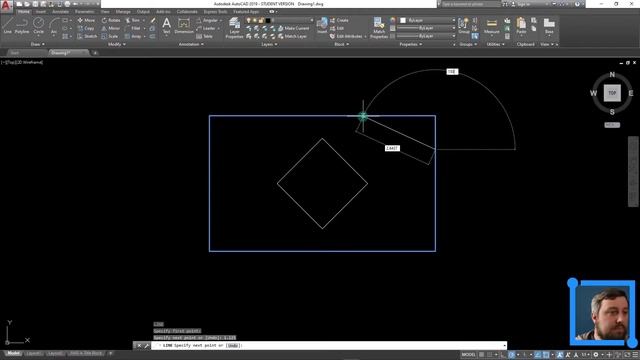Expand the Modify panel
Viewport: 640px width, 360px height.
point(116,44)
